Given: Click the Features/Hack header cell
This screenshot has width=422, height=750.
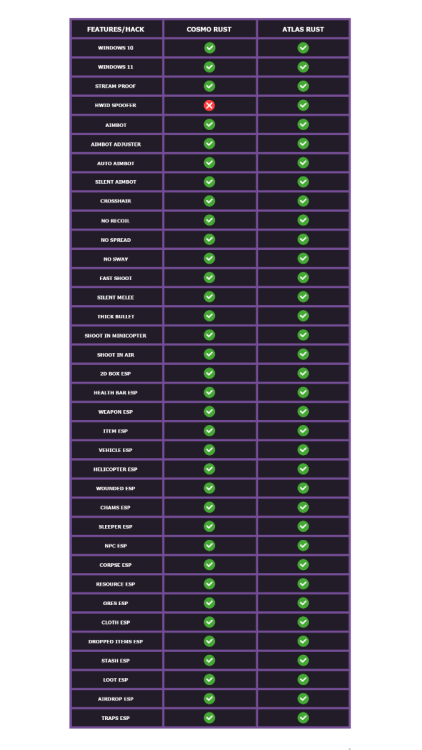Looking at the screenshot, I should (116, 29).
